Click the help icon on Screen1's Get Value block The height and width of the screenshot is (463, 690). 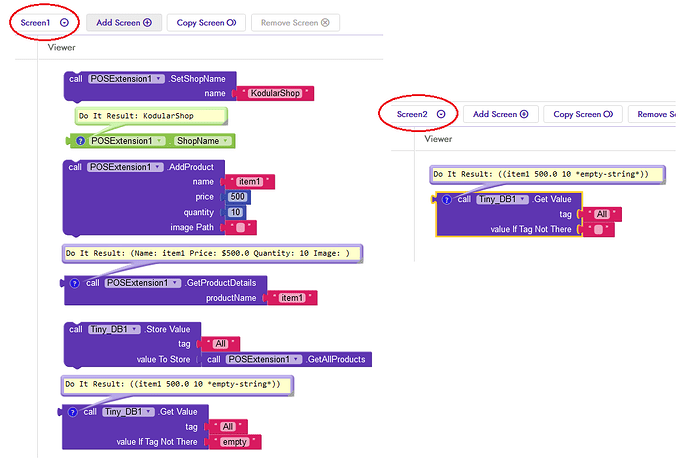(x=71, y=411)
